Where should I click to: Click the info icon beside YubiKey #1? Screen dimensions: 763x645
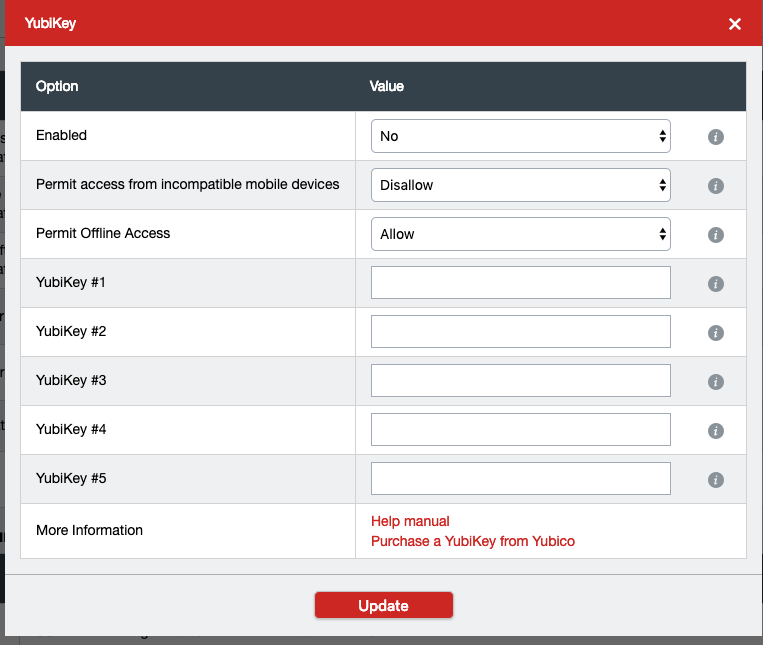(715, 284)
